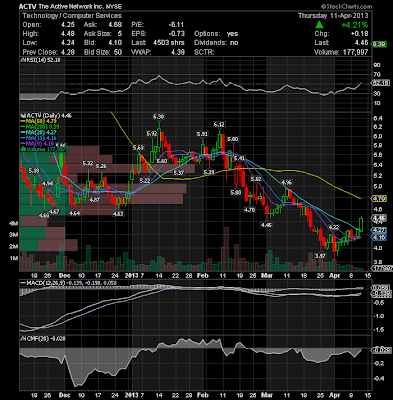
Task: Click 'Technology / Computer Services' sector text
Action: point(72,16)
